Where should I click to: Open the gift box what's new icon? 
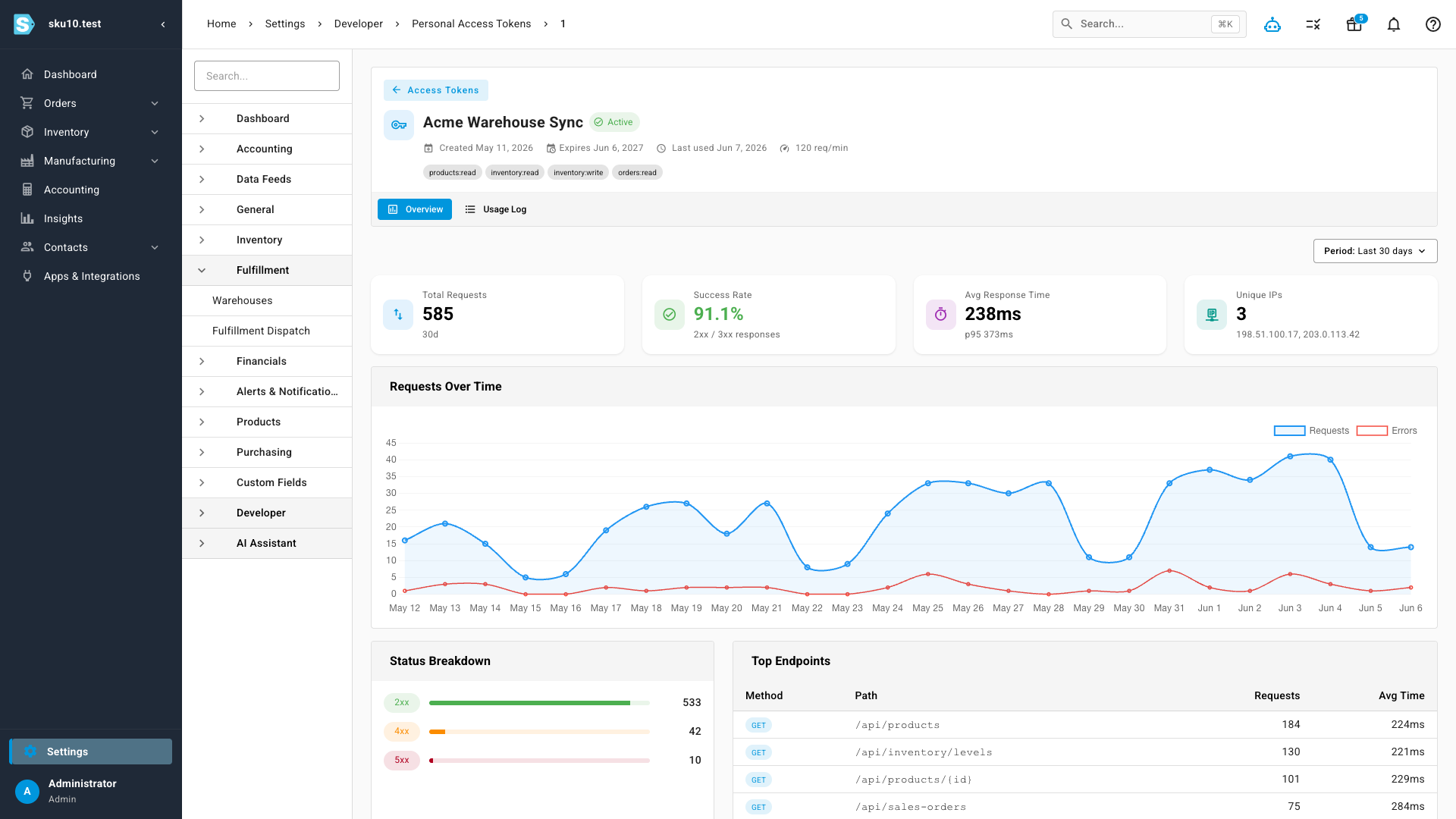click(1354, 24)
